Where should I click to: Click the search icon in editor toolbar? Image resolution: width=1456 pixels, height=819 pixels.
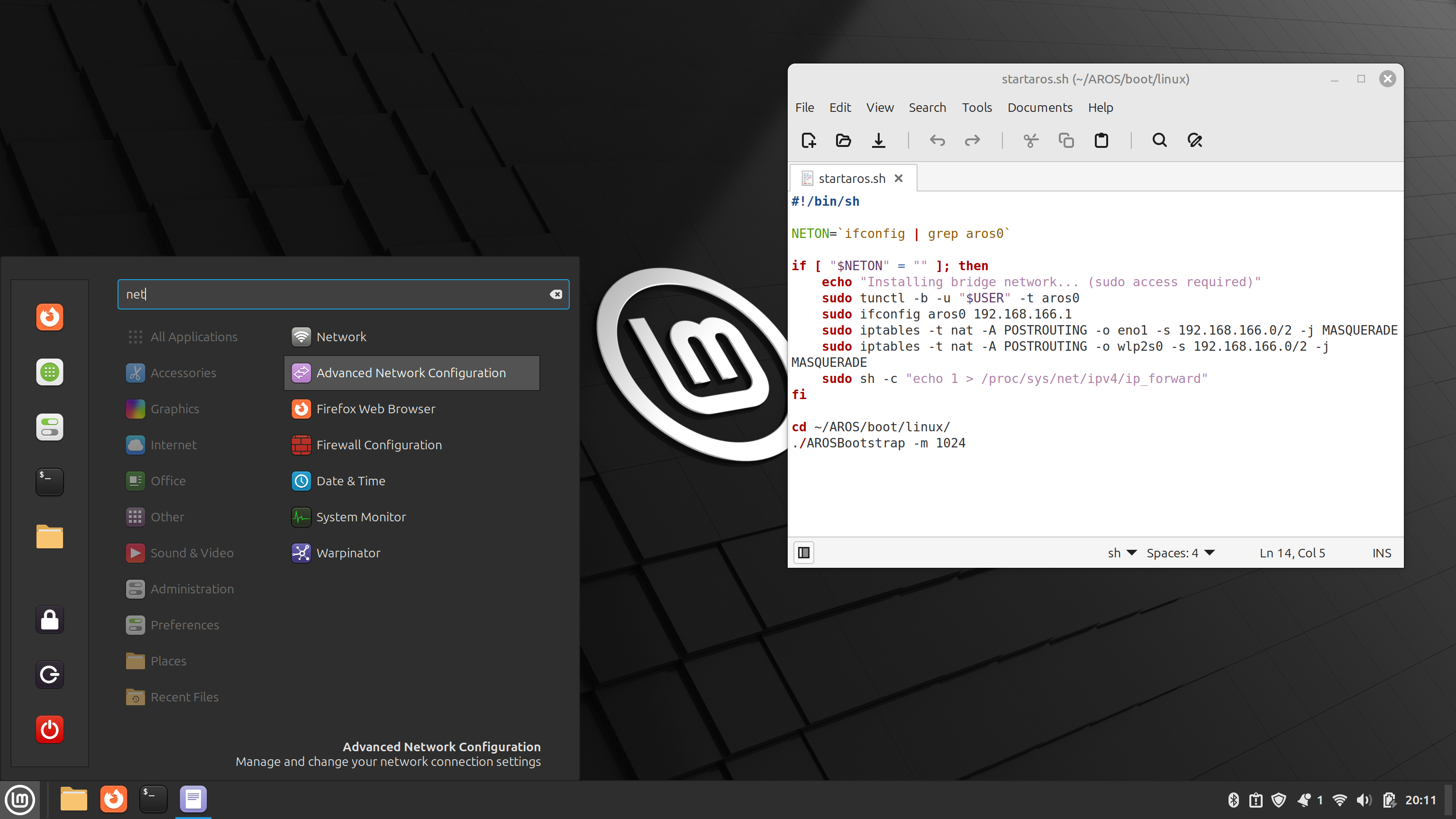pos(1159,140)
